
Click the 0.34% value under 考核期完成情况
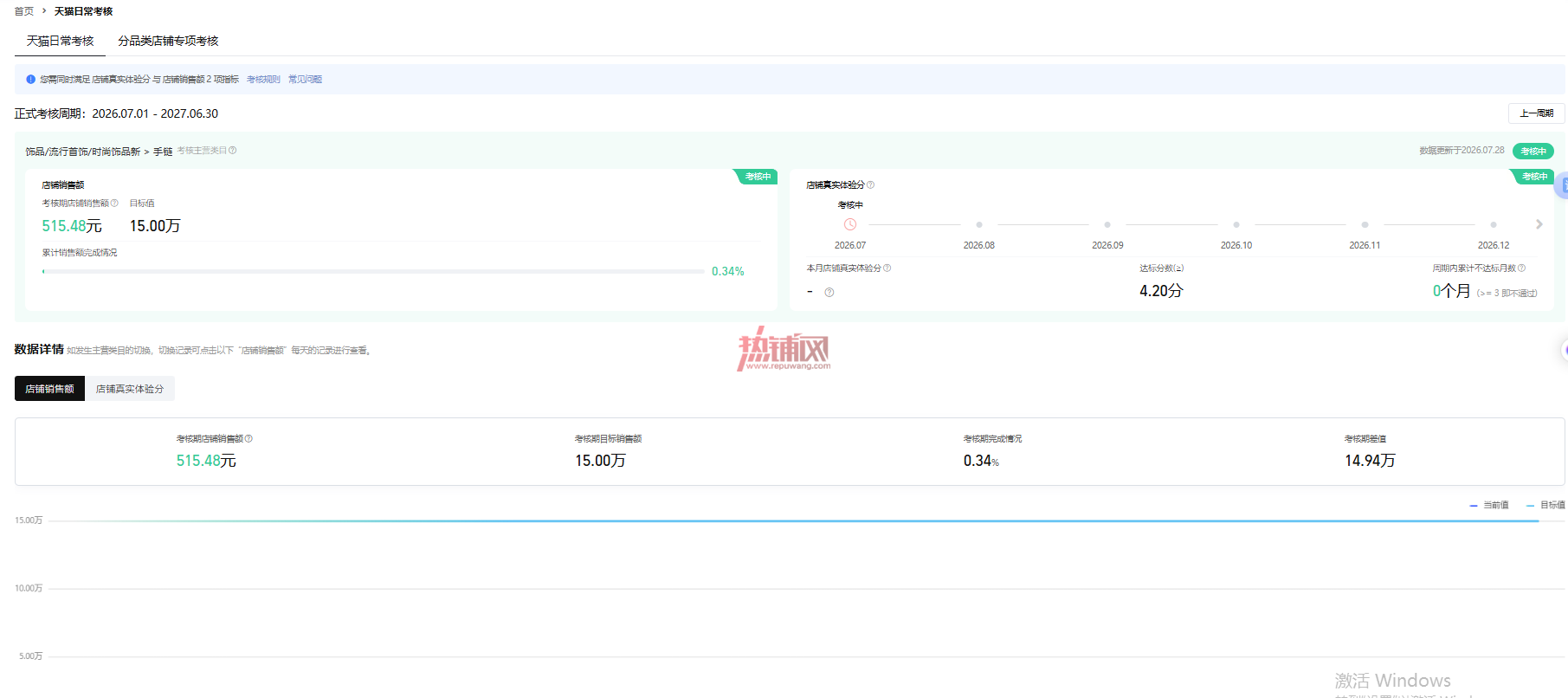(x=981, y=461)
